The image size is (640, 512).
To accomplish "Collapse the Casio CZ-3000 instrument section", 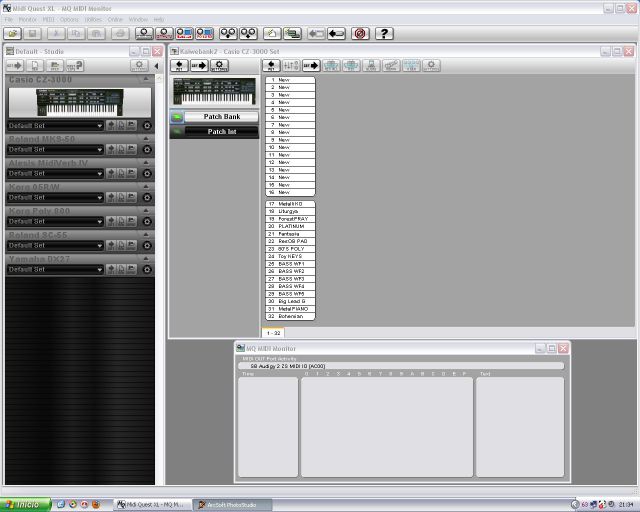I will (x=146, y=78).
